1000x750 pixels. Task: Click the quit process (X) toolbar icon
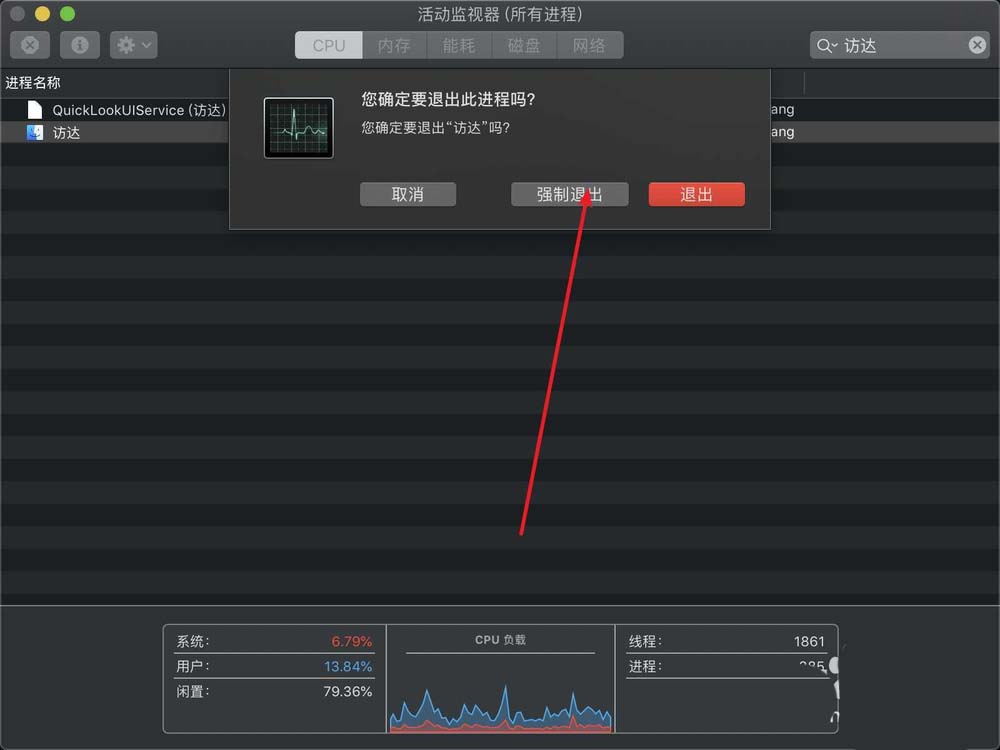[x=29, y=44]
